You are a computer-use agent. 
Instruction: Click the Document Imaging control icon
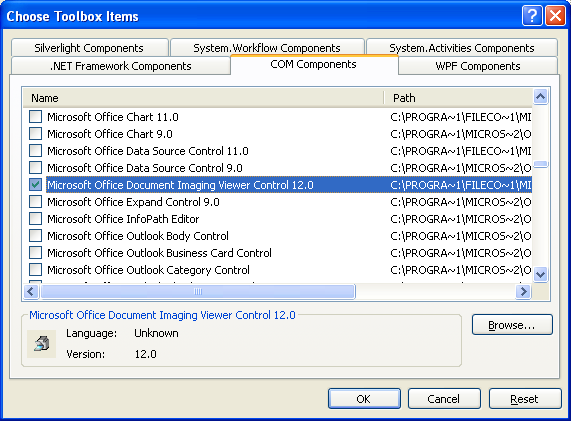pos(42,343)
